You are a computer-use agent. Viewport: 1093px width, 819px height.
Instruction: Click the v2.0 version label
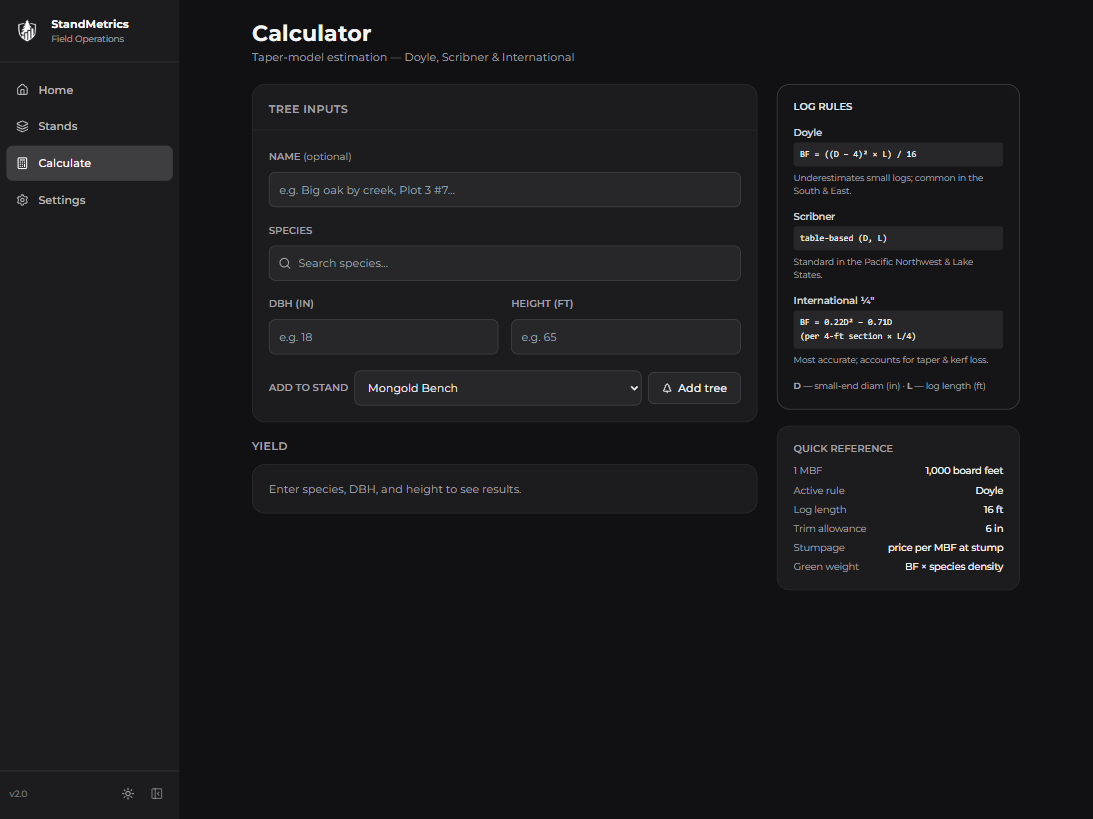click(x=19, y=794)
